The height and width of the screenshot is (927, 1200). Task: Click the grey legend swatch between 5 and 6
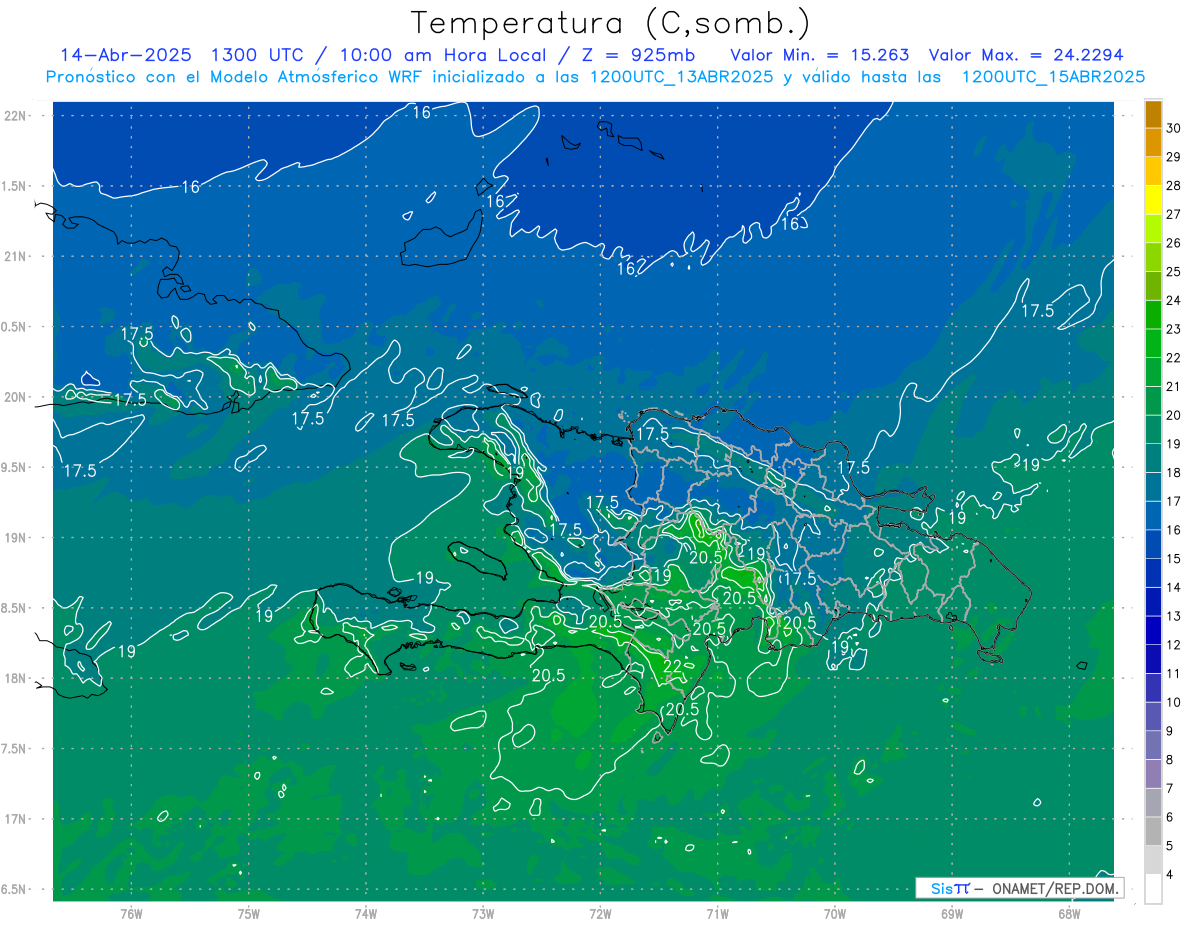[x=1153, y=832]
